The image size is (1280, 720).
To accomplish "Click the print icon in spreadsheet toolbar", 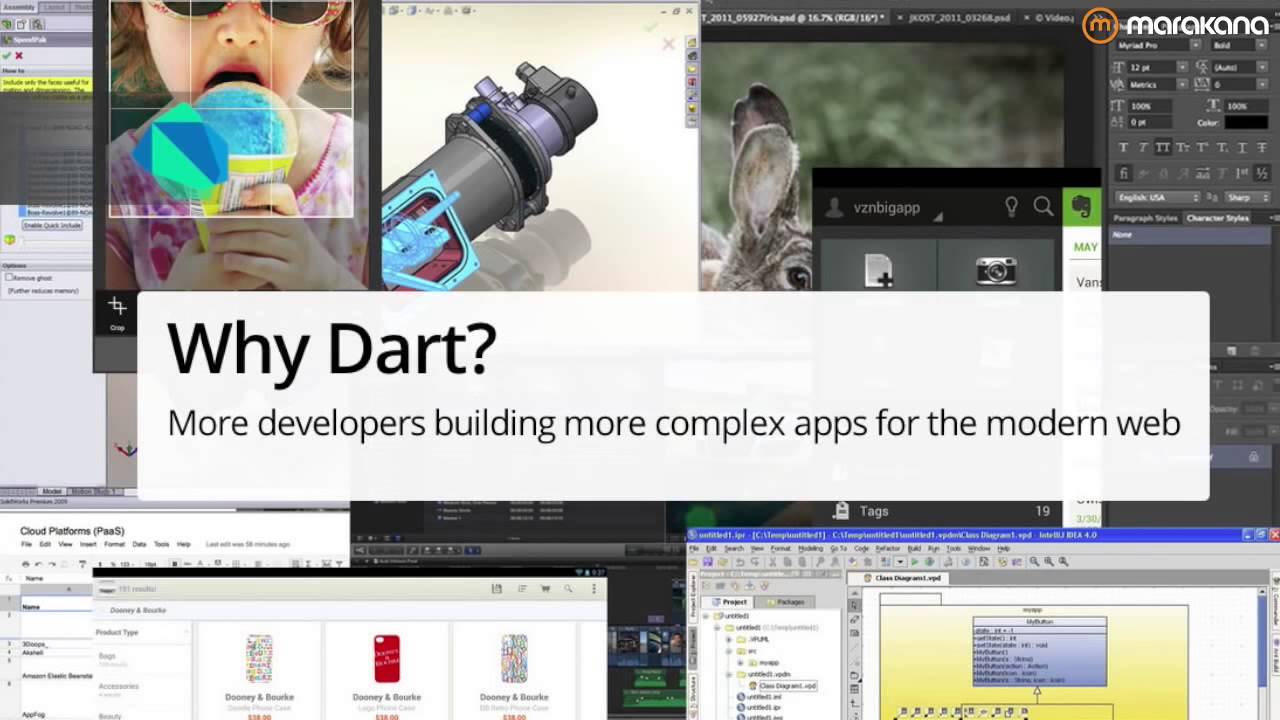I will click(27, 565).
